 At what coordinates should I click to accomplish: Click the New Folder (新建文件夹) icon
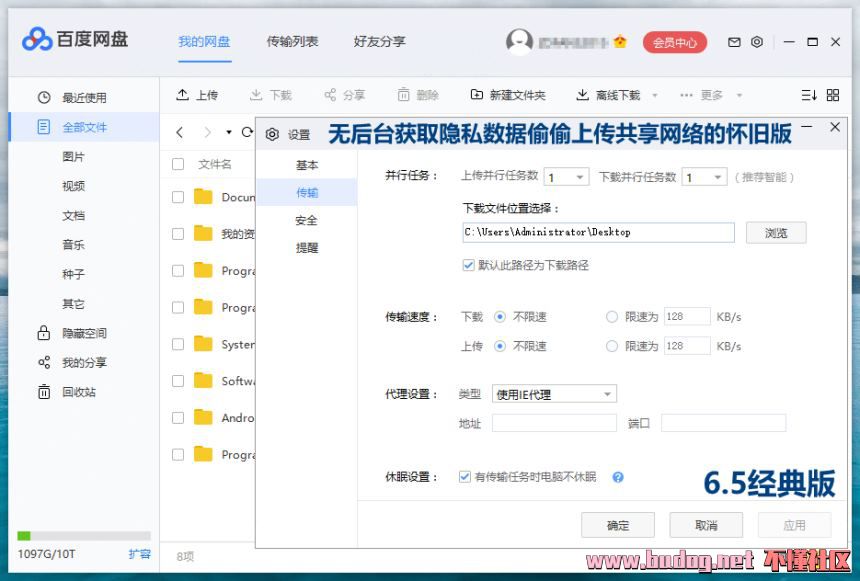pos(508,95)
